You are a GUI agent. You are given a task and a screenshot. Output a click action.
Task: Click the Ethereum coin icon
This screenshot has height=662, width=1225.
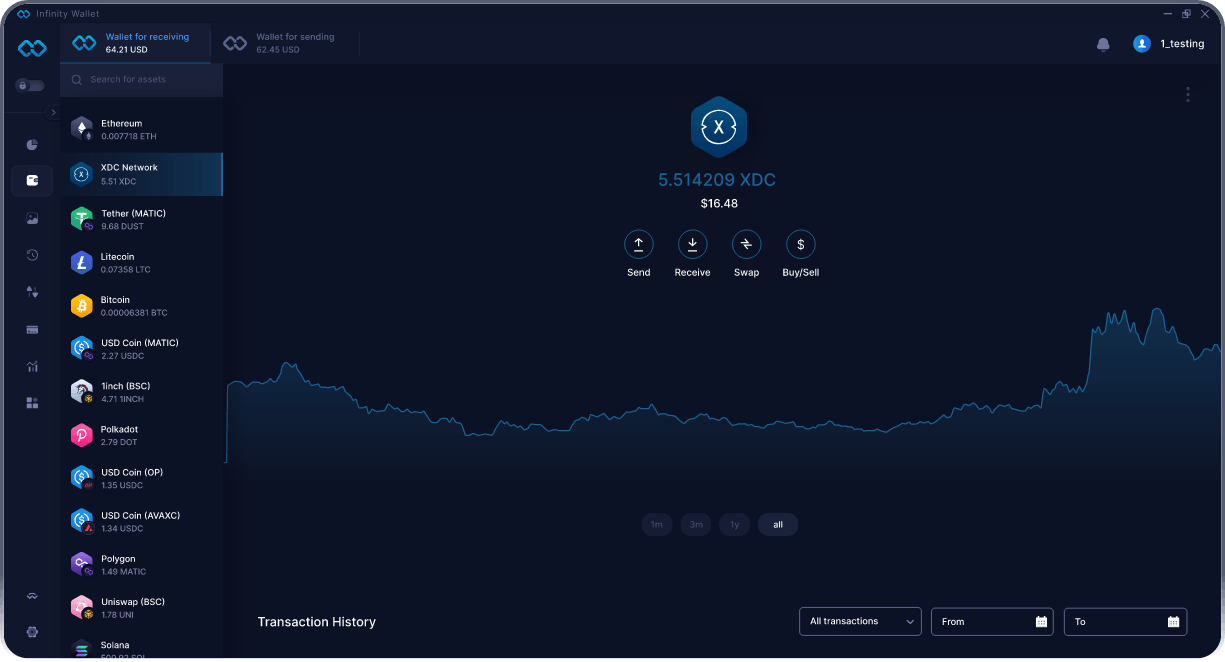click(82, 129)
